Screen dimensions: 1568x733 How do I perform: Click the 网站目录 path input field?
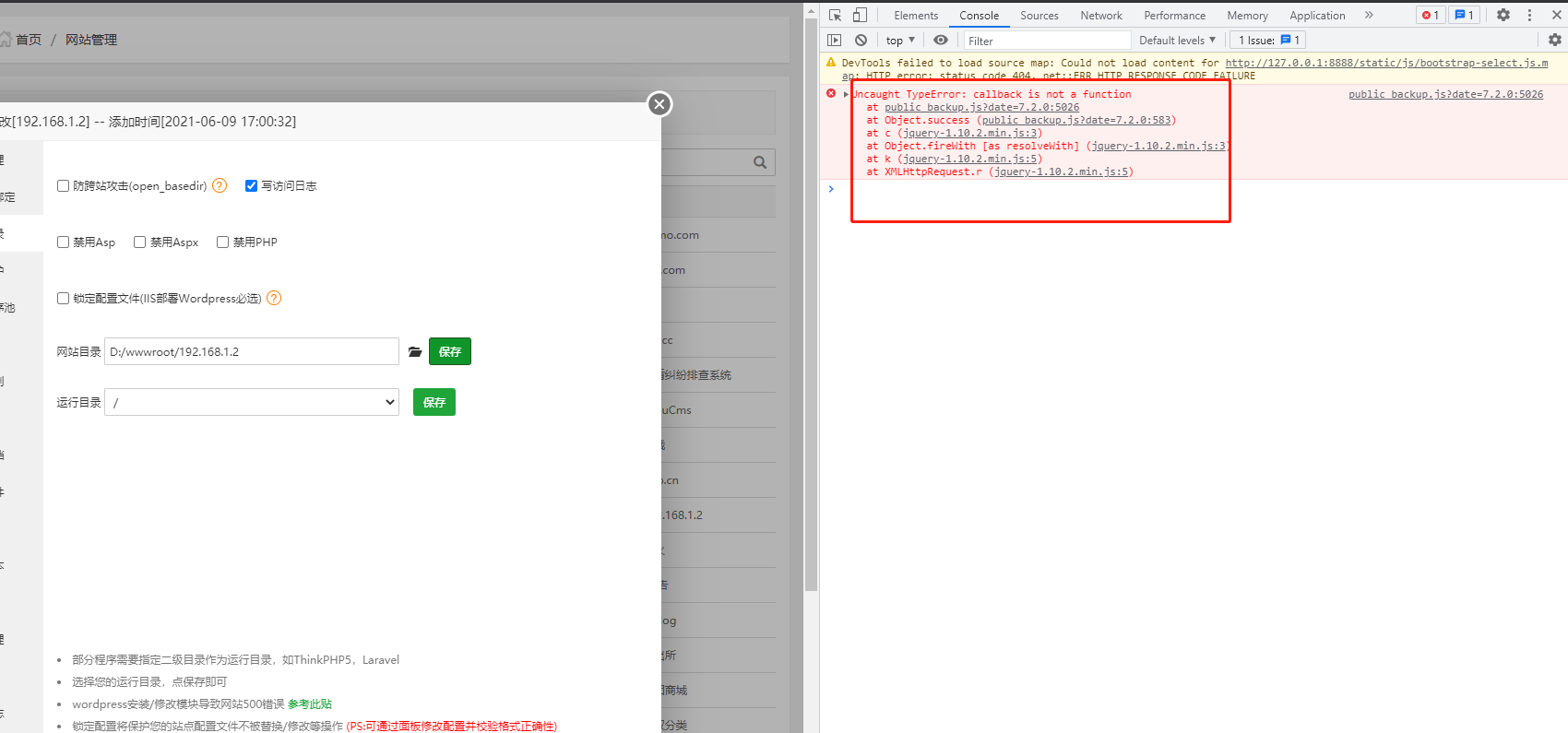tap(252, 351)
